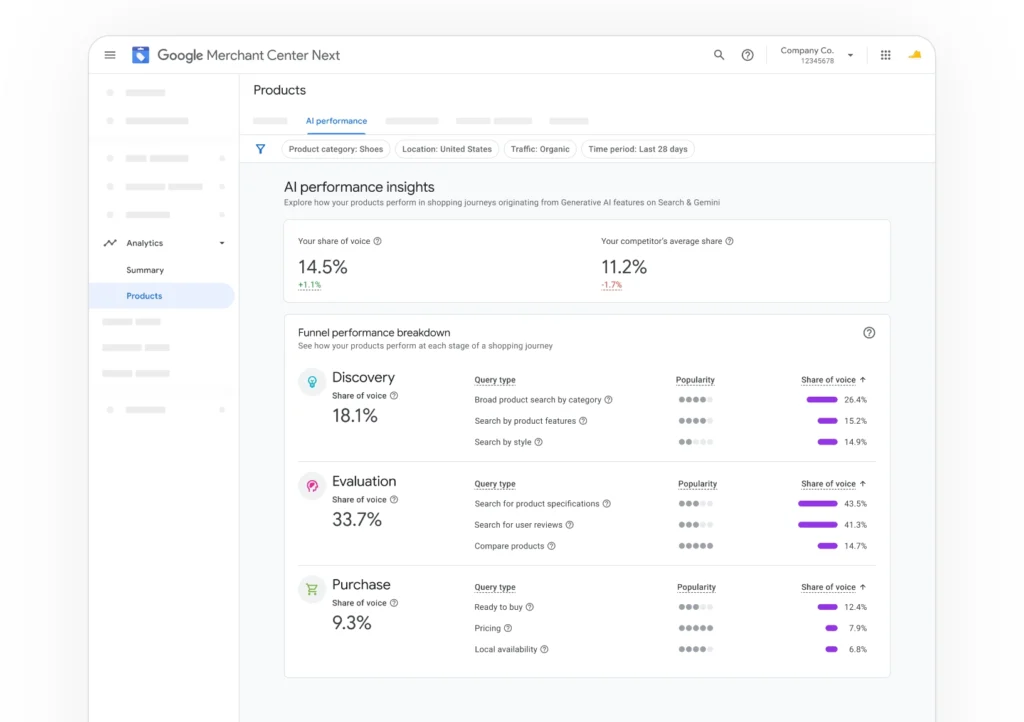Click the yellow account avatar icon
The height and width of the screenshot is (722, 1024).
[914, 55]
